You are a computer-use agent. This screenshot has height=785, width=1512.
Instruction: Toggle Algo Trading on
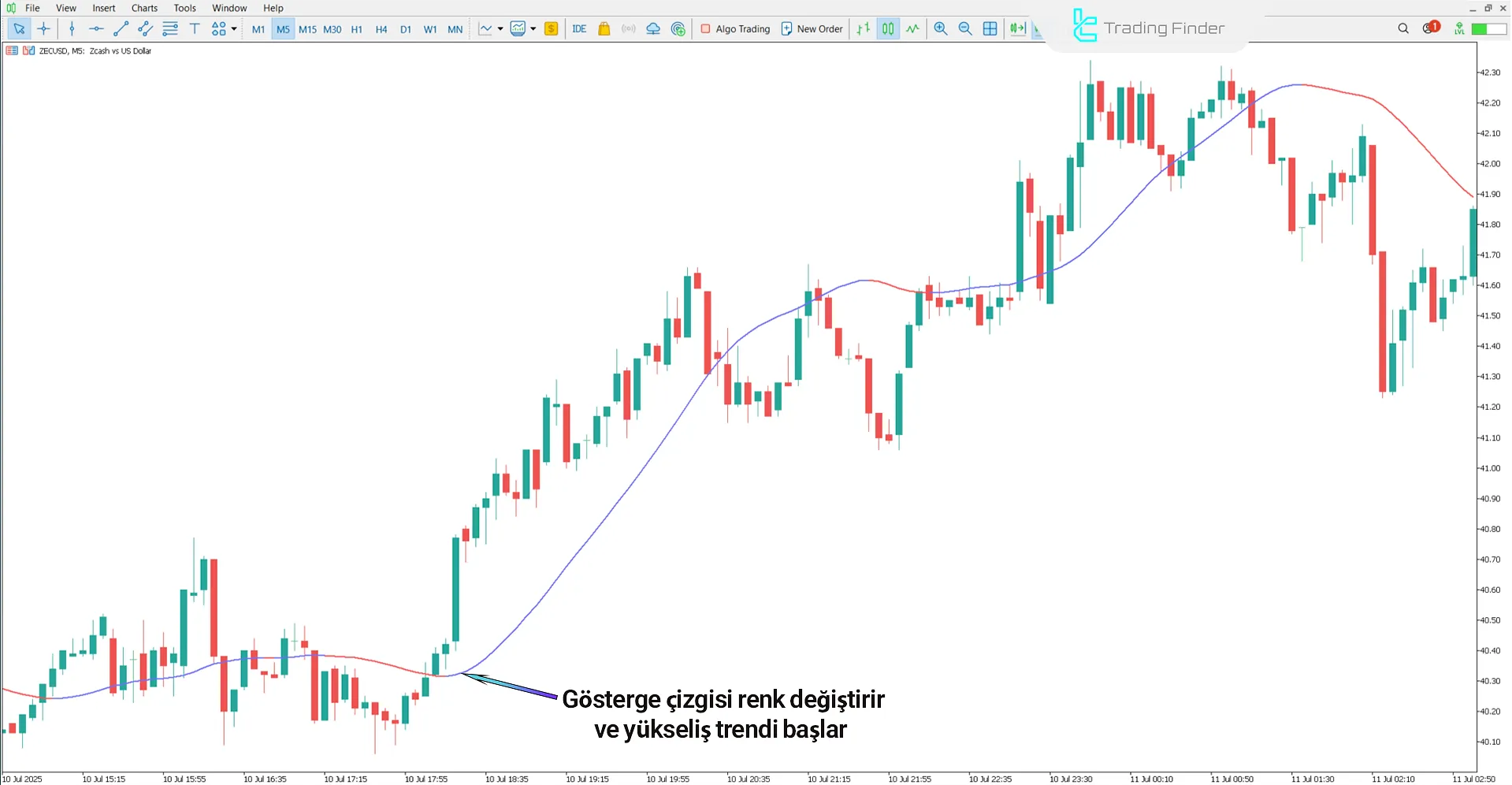735,29
